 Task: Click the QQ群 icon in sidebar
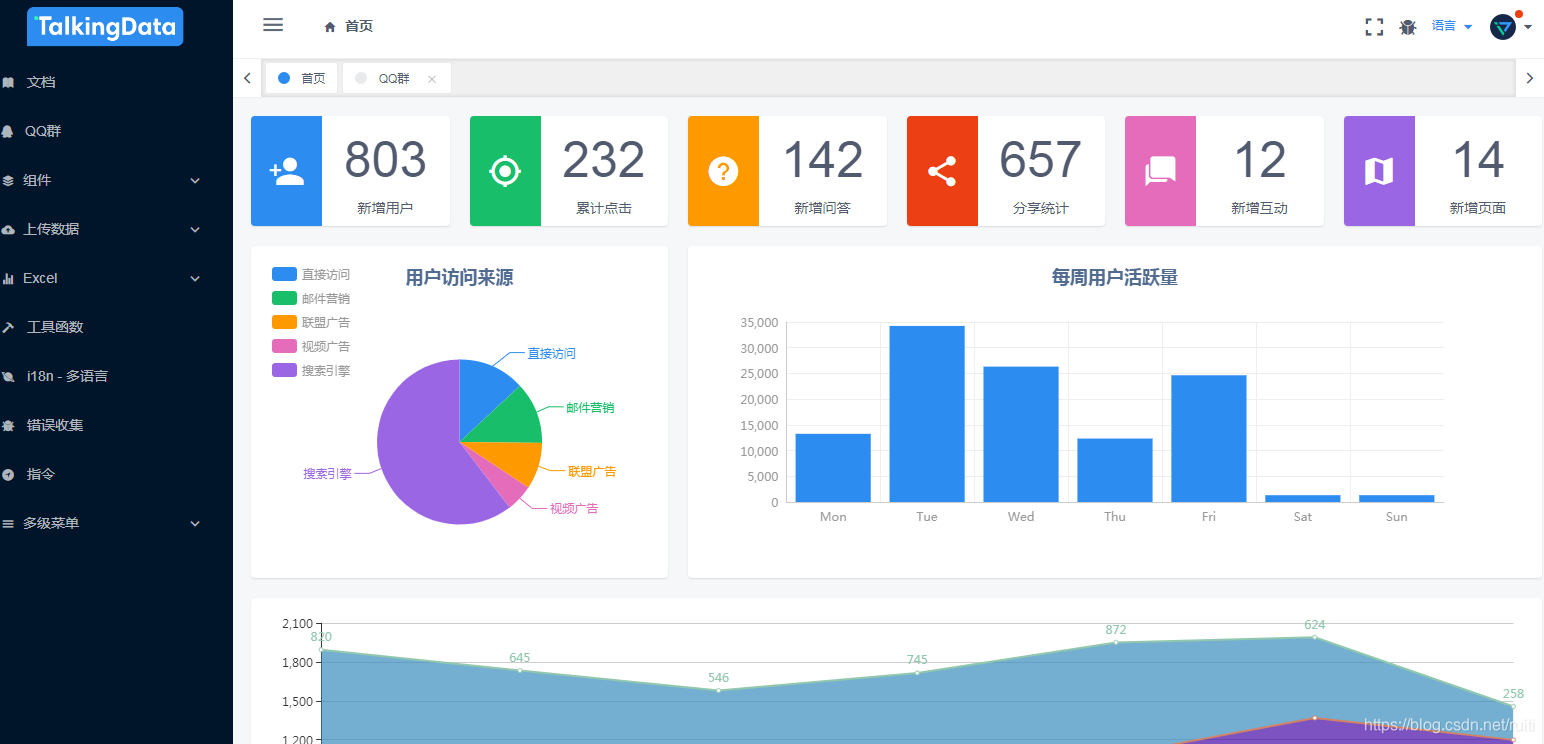point(8,131)
